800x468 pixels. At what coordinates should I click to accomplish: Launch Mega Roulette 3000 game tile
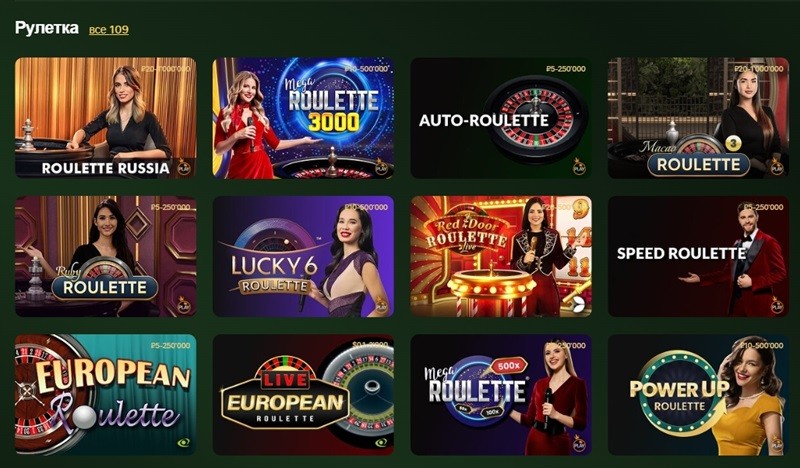303,118
